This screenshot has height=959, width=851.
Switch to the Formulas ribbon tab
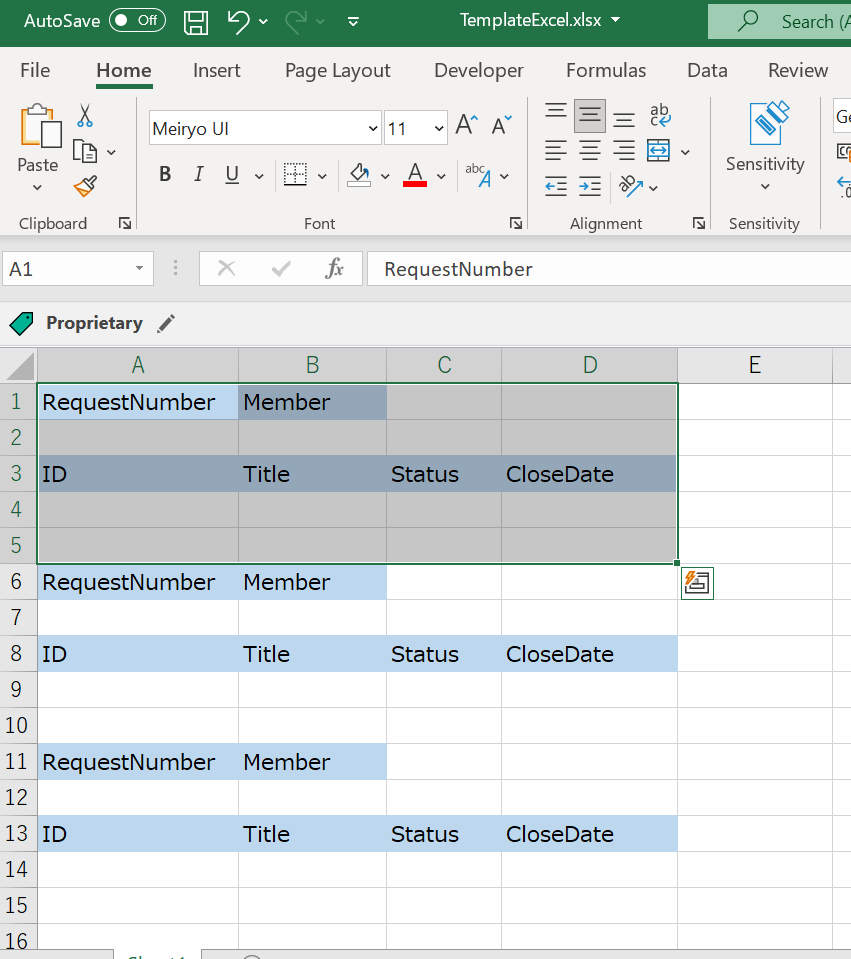[x=605, y=70]
